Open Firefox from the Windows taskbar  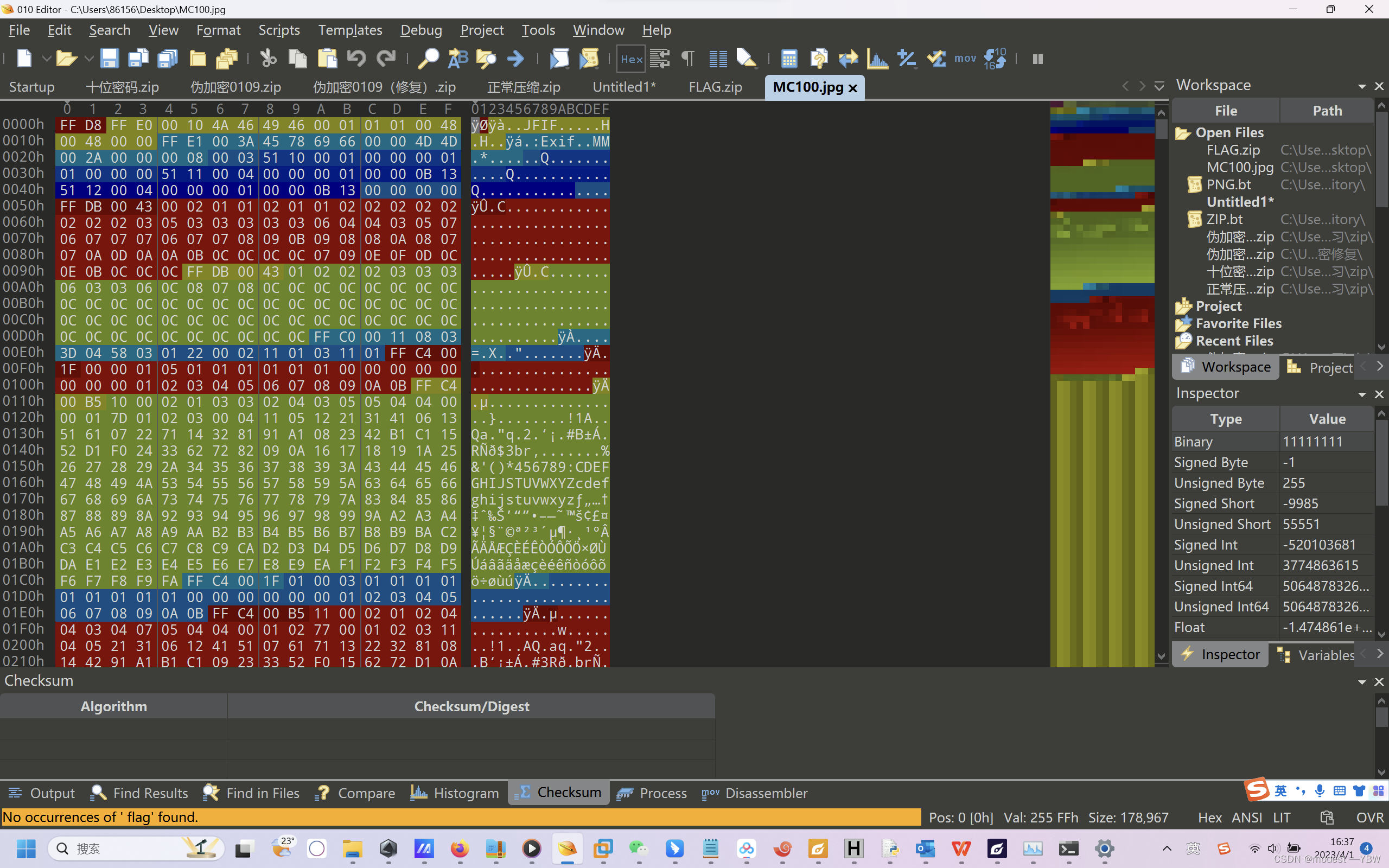click(x=459, y=848)
